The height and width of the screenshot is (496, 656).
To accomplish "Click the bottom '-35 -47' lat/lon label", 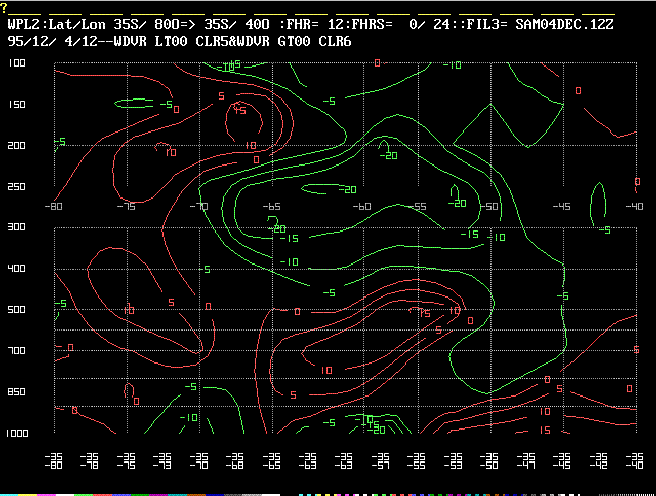I will 526,460.
